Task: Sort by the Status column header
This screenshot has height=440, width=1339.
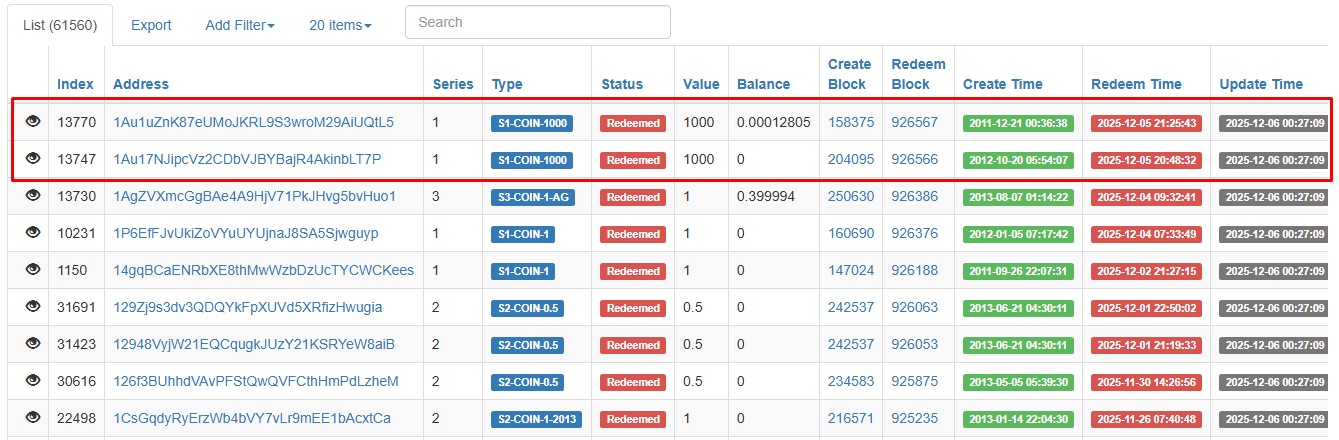Action: (x=622, y=84)
